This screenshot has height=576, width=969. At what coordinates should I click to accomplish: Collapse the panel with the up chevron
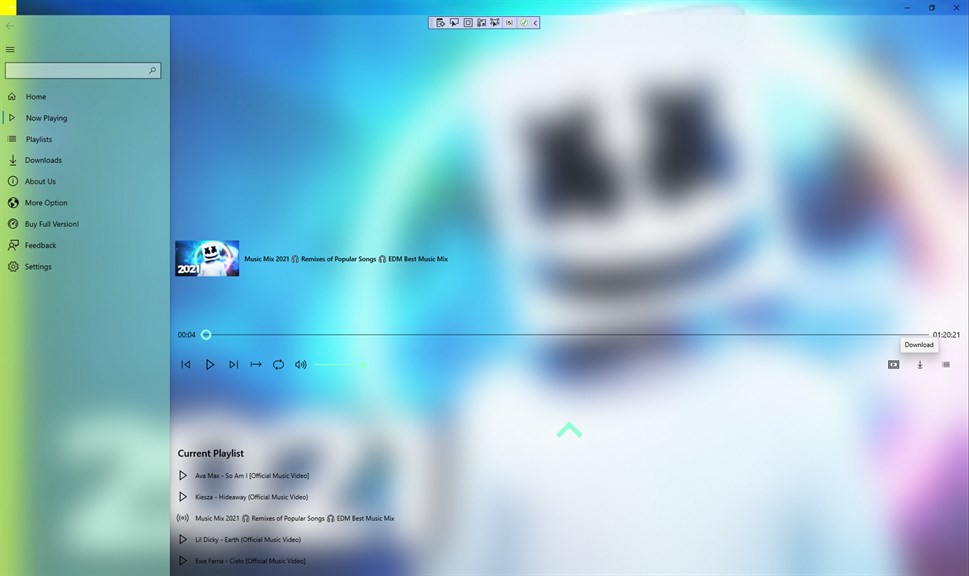click(x=569, y=430)
